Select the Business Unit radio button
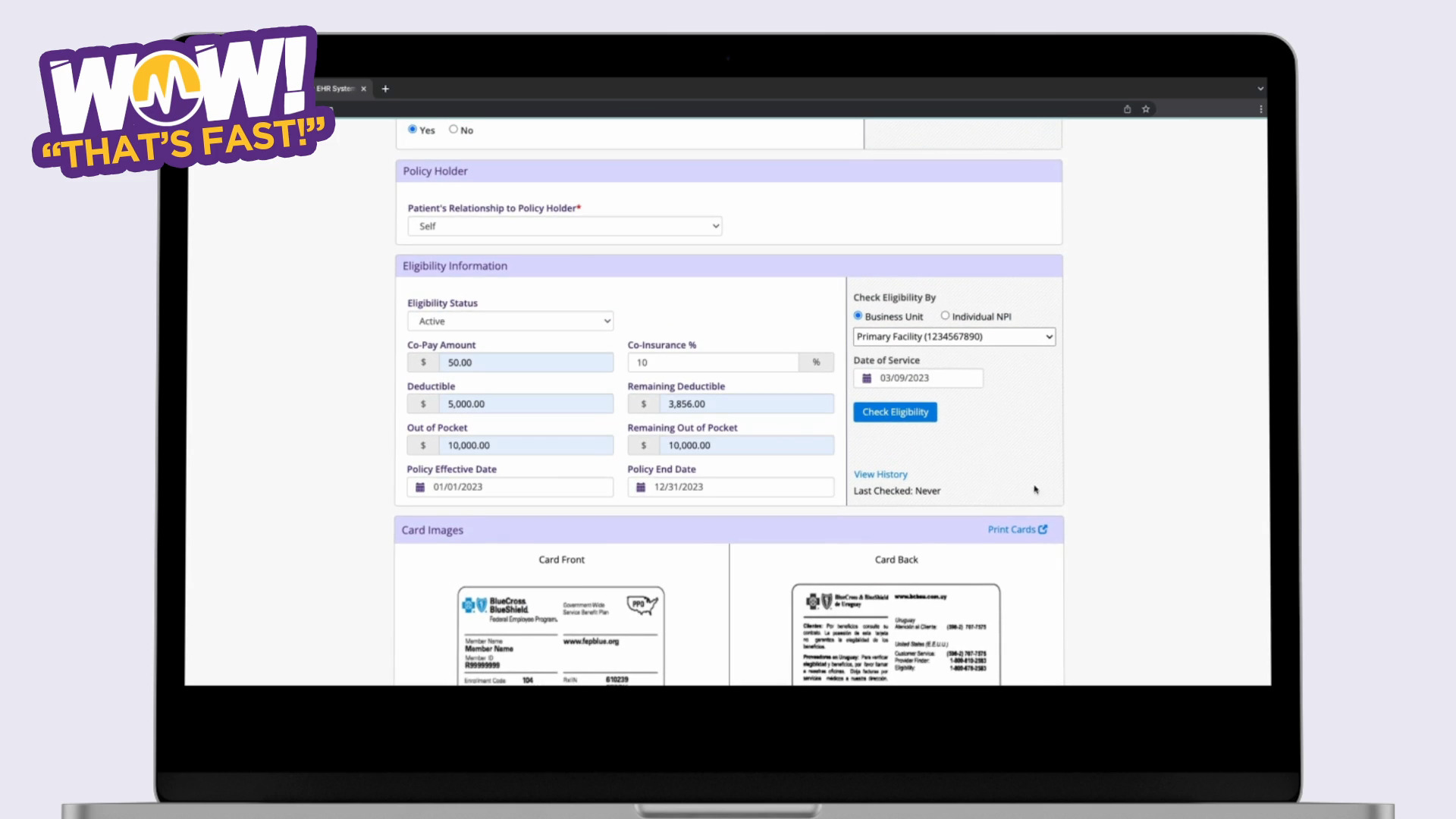The width and height of the screenshot is (1456, 819). pyautogui.click(x=857, y=315)
